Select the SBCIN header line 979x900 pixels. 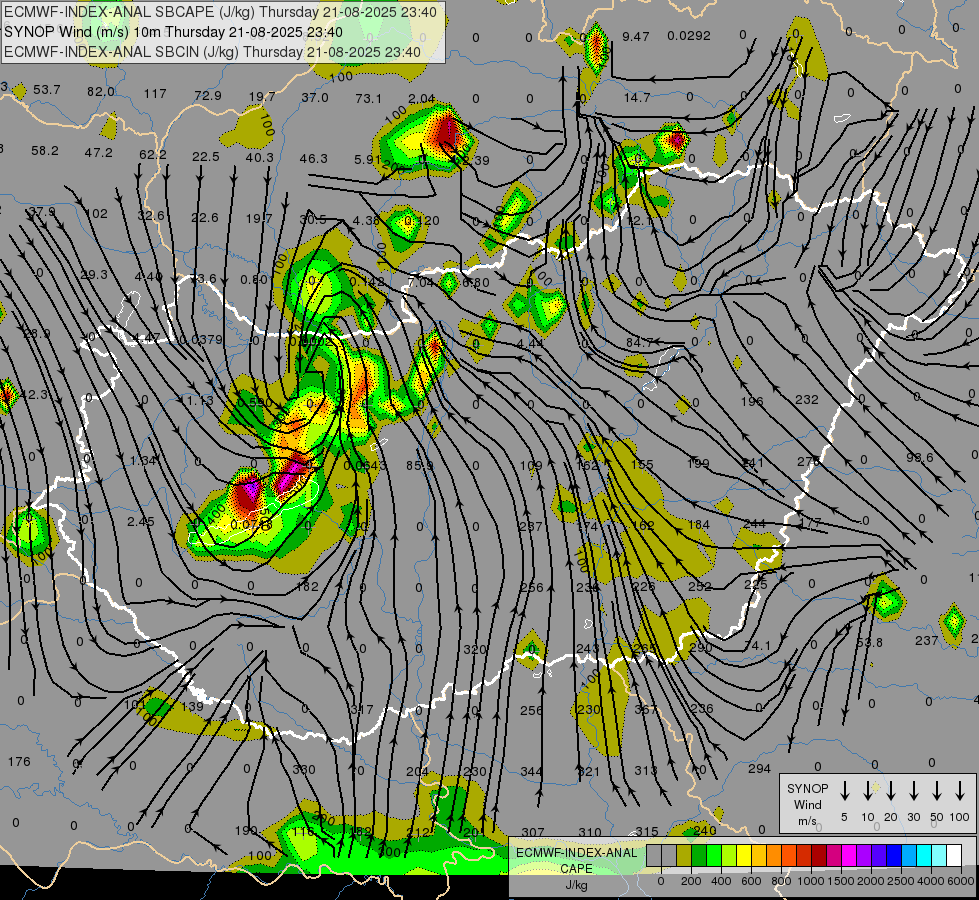(x=212, y=52)
